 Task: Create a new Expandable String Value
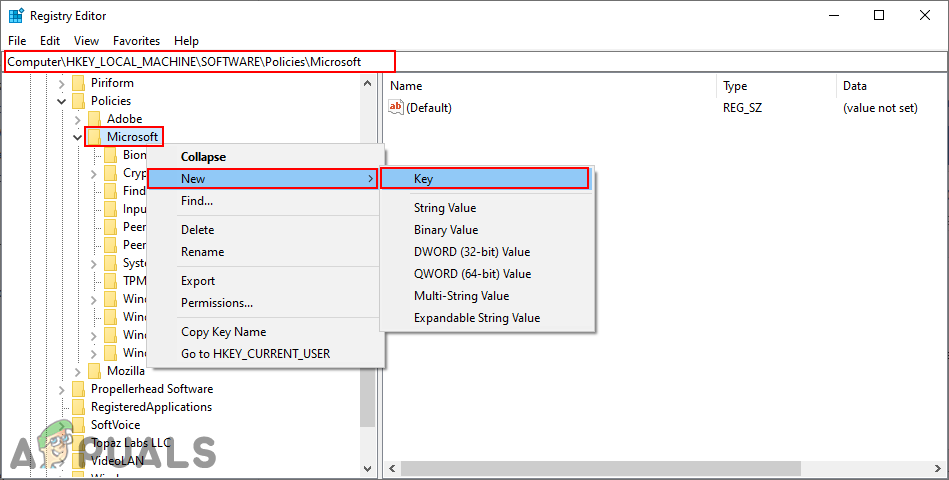click(487, 318)
